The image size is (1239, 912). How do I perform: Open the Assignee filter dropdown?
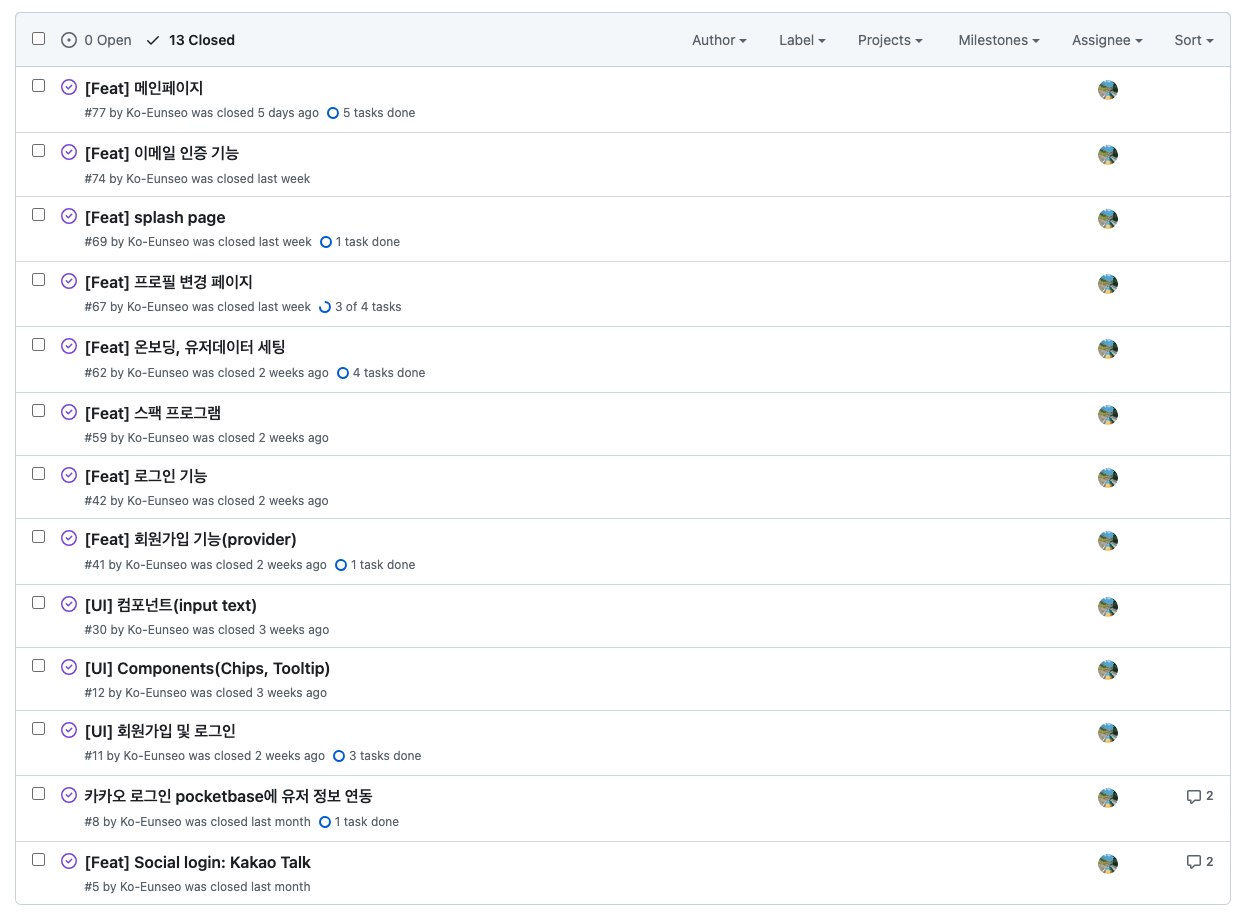(1107, 40)
